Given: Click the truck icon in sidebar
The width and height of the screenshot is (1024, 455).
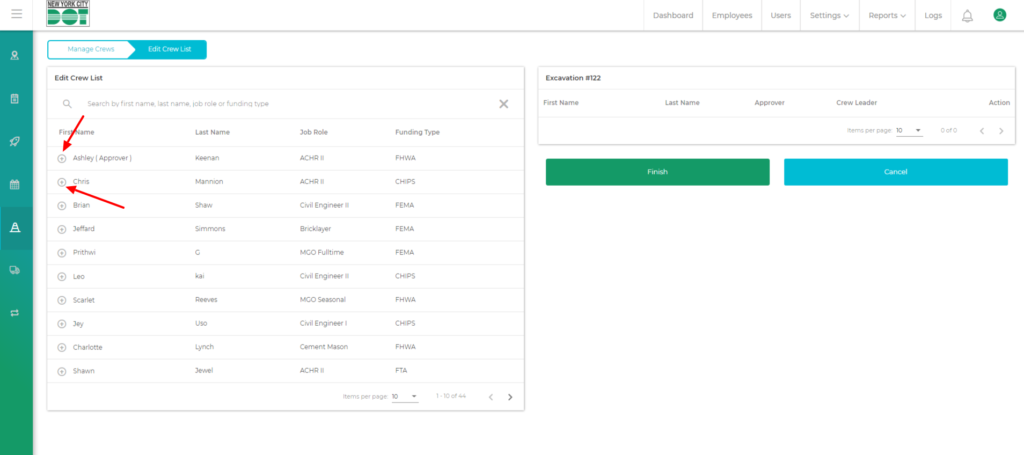Looking at the screenshot, I should click(x=15, y=270).
